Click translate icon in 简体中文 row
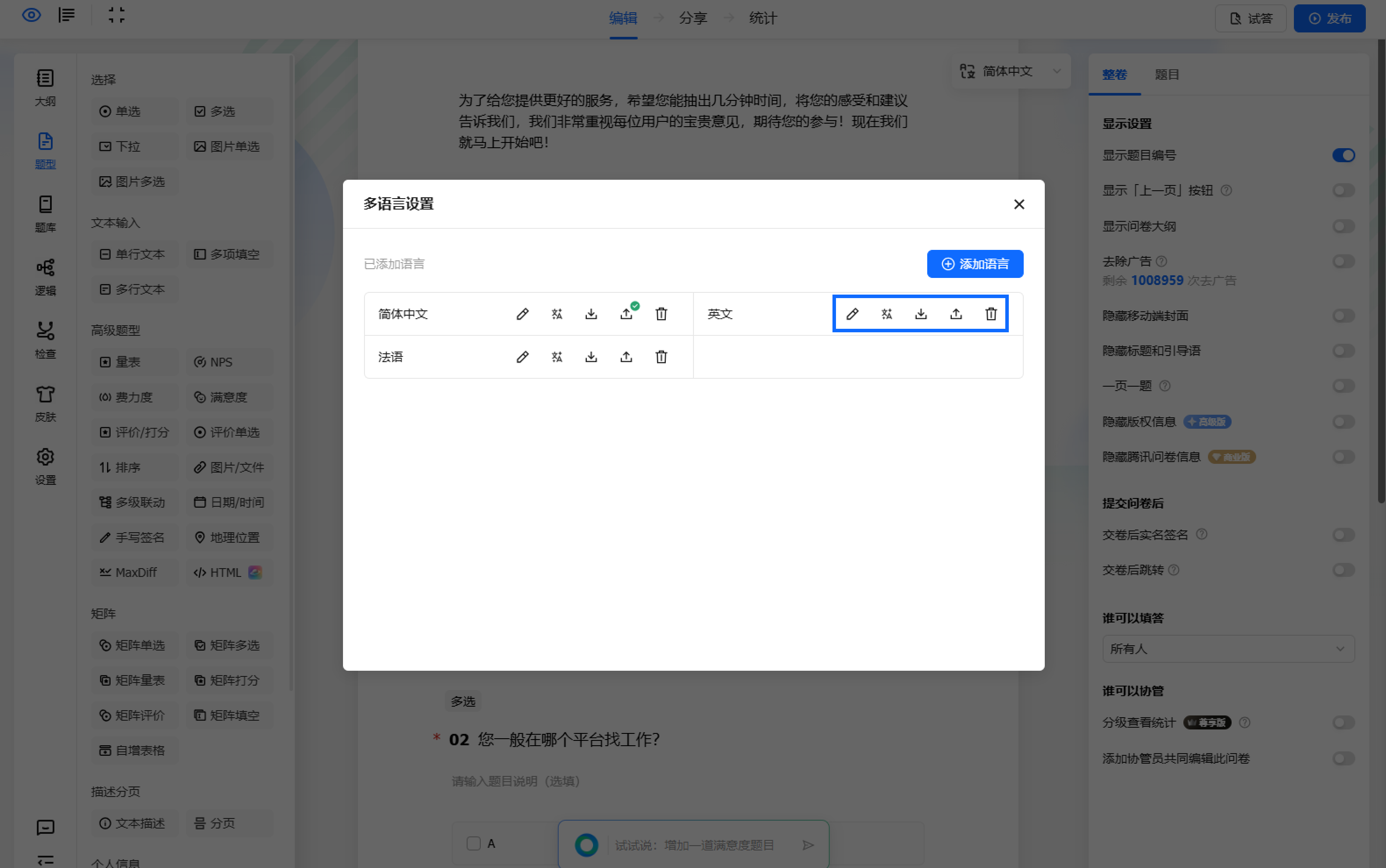Screen dimensions: 1386x868 [x=557, y=314]
